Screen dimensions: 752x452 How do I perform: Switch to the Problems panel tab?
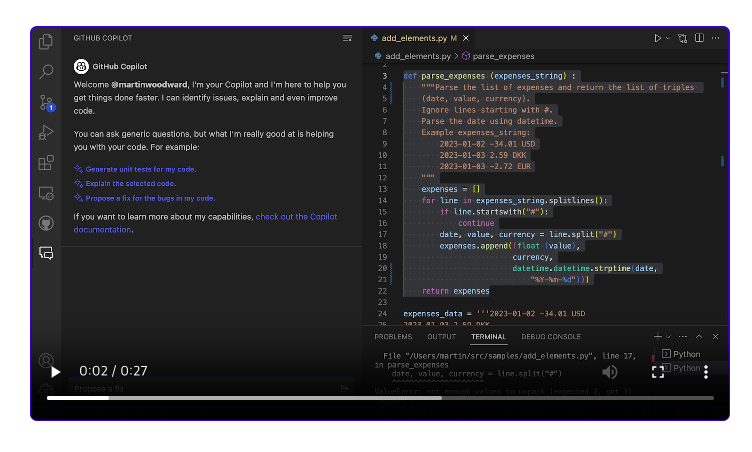pyautogui.click(x=393, y=337)
